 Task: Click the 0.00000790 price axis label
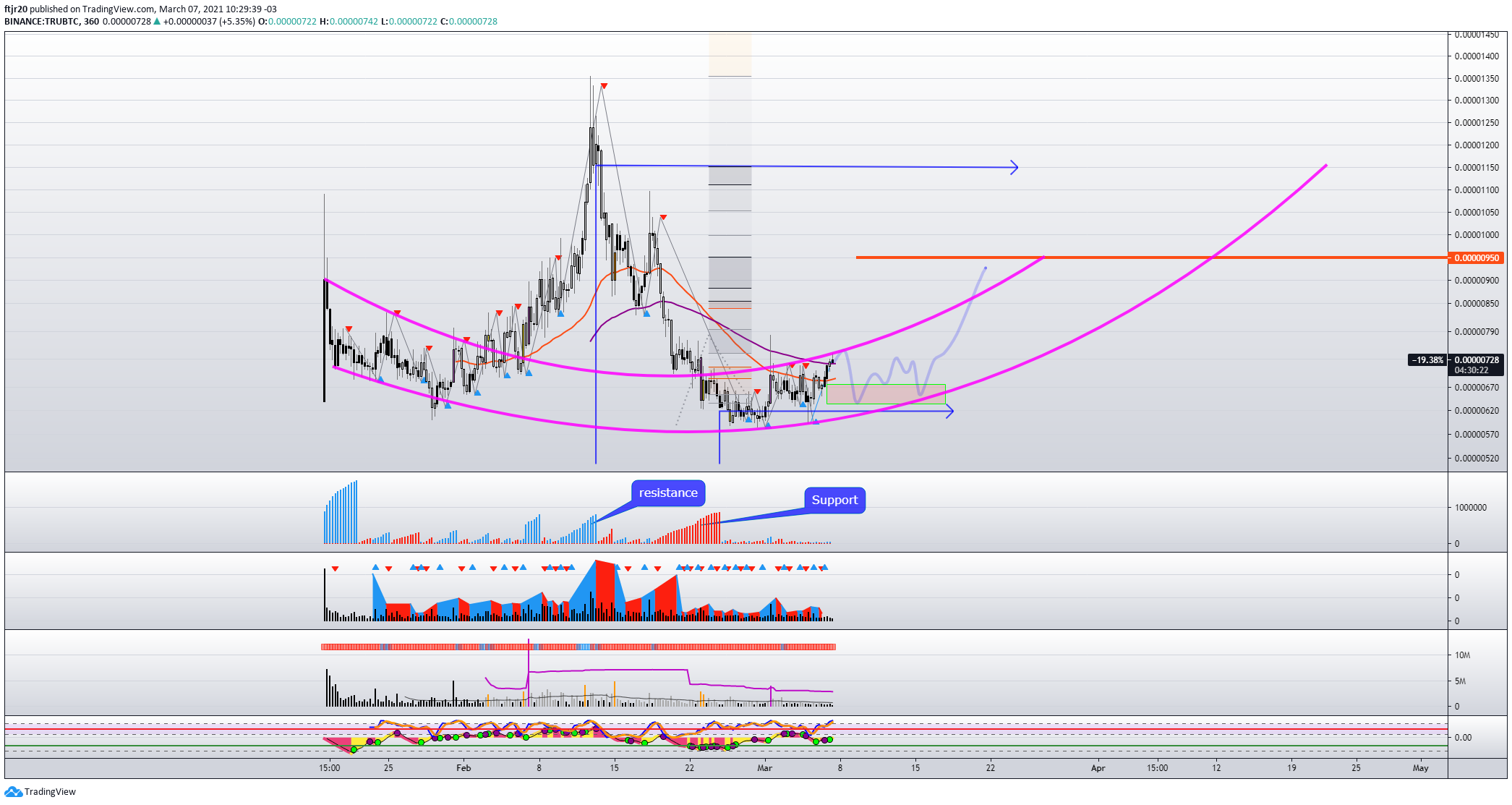pyautogui.click(x=1477, y=332)
